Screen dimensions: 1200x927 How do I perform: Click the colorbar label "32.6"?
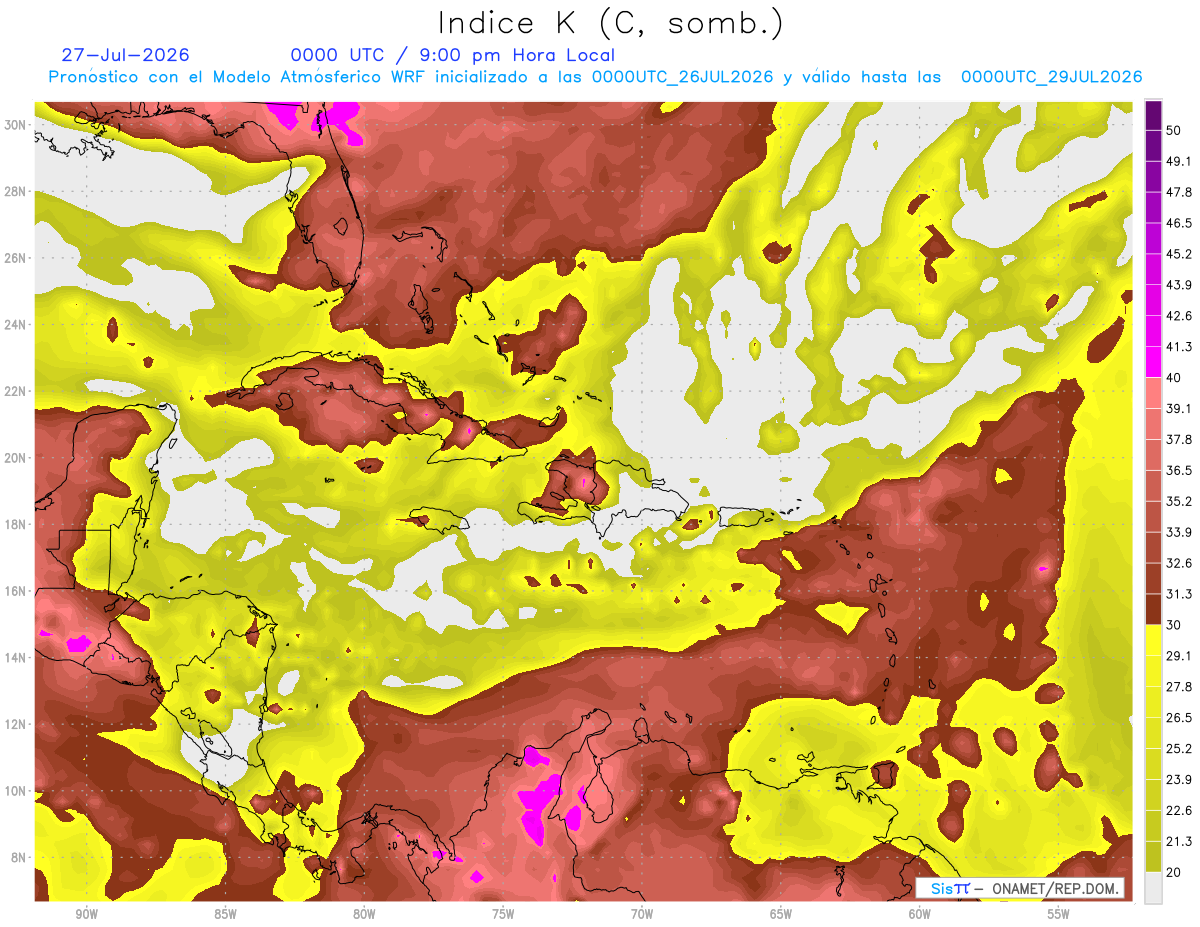coord(1178,563)
